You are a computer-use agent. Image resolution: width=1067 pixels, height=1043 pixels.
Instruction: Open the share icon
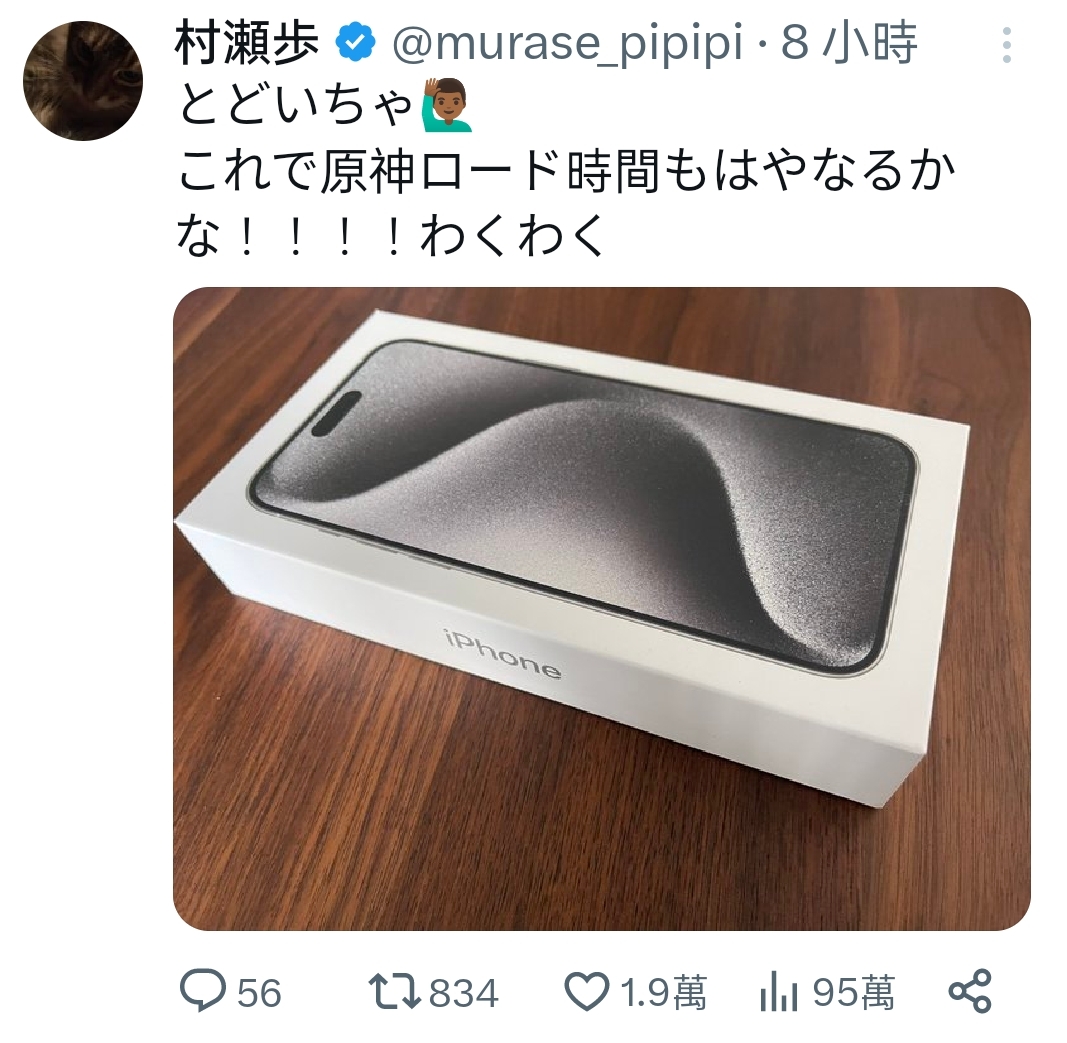(x=970, y=991)
